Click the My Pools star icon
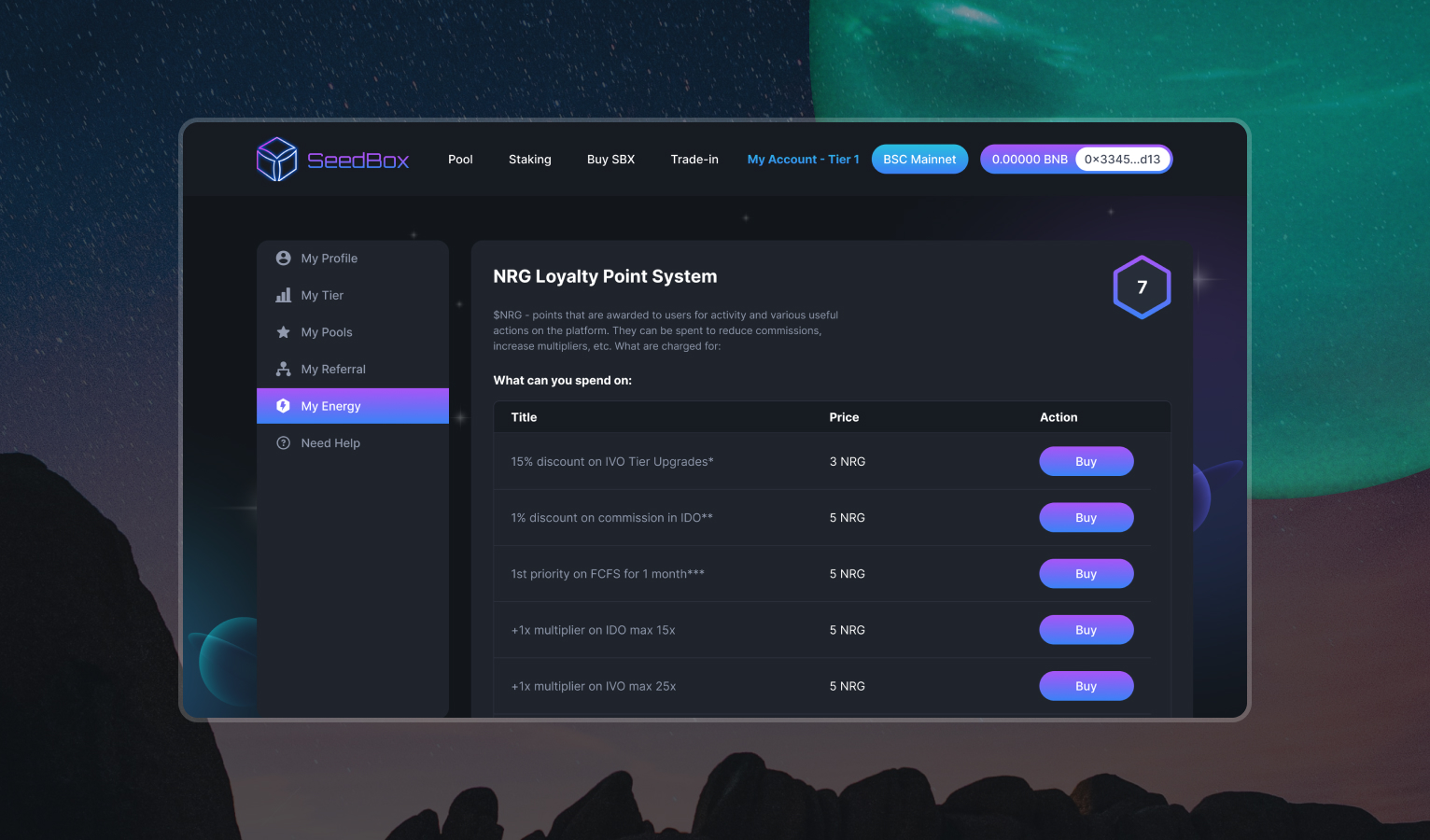Screen dimensions: 1430x840 tap(284, 332)
